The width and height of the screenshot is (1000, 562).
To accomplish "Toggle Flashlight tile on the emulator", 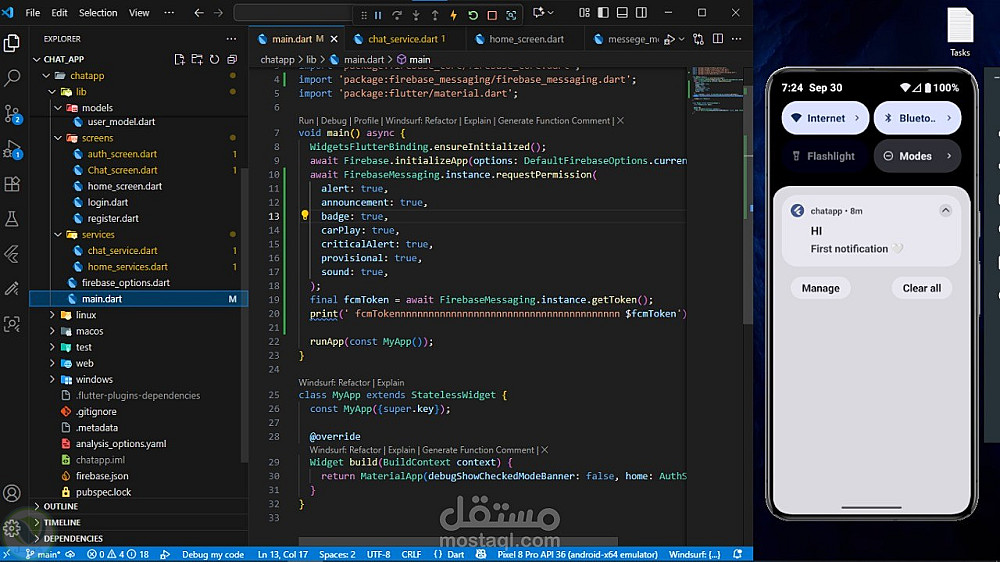I will 825,156.
